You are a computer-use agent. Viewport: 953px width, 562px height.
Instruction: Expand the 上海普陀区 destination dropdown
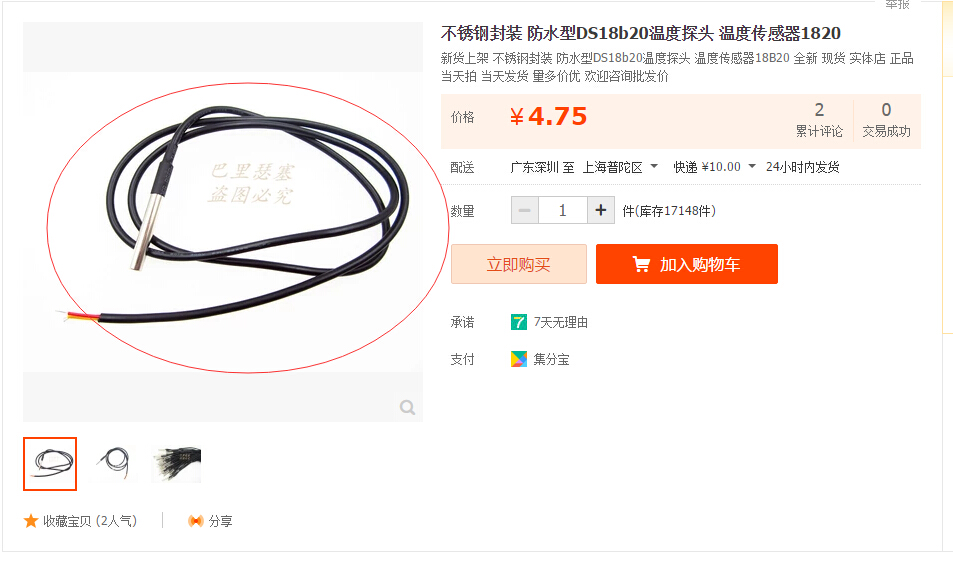[654, 166]
